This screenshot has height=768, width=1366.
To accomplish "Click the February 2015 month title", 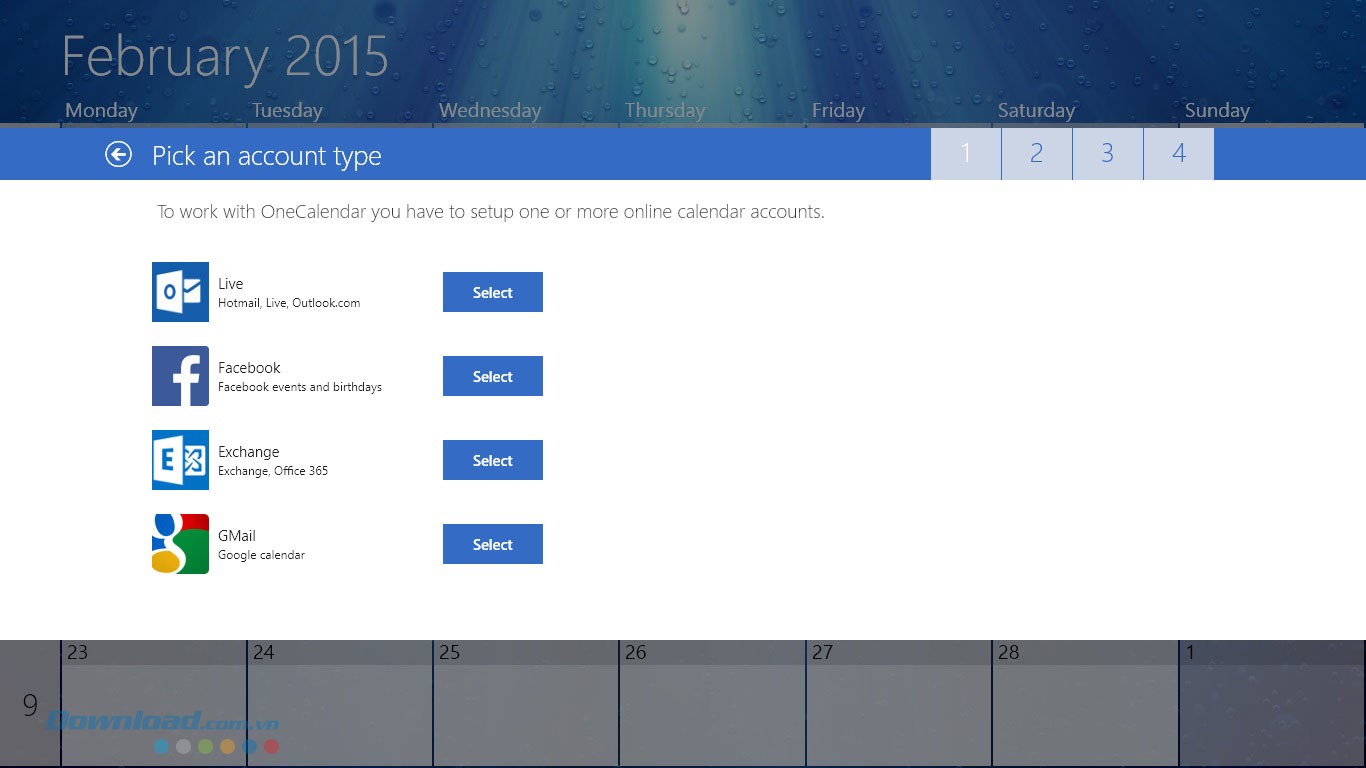I will [x=225, y=57].
